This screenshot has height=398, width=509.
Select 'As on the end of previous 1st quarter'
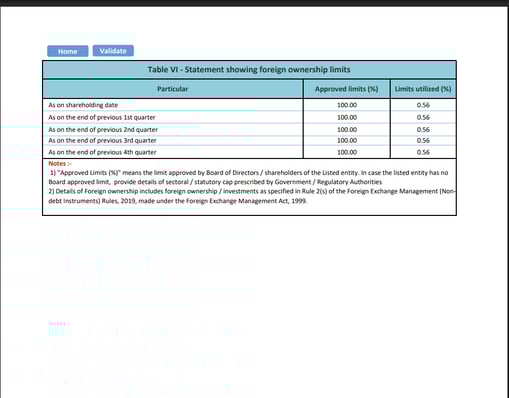point(102,117)
